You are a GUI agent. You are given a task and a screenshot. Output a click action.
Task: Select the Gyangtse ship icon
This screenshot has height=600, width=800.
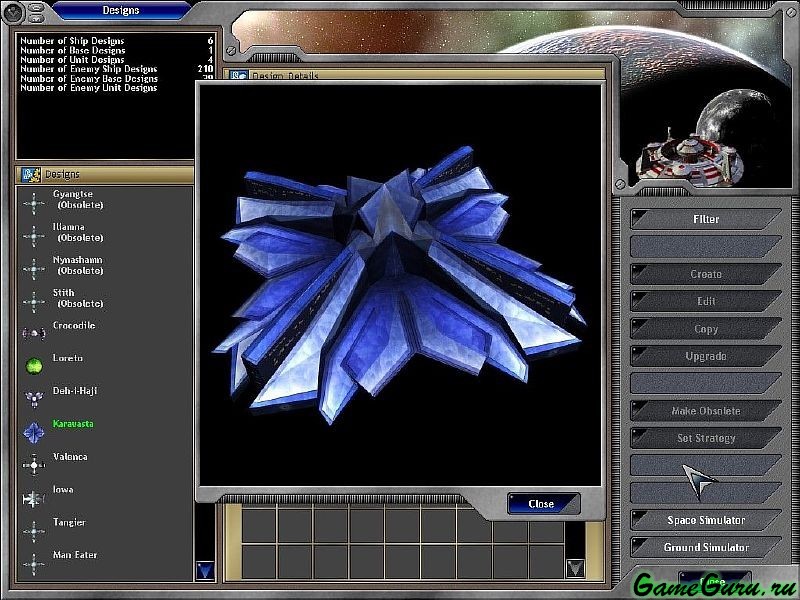tap(34, 203)
